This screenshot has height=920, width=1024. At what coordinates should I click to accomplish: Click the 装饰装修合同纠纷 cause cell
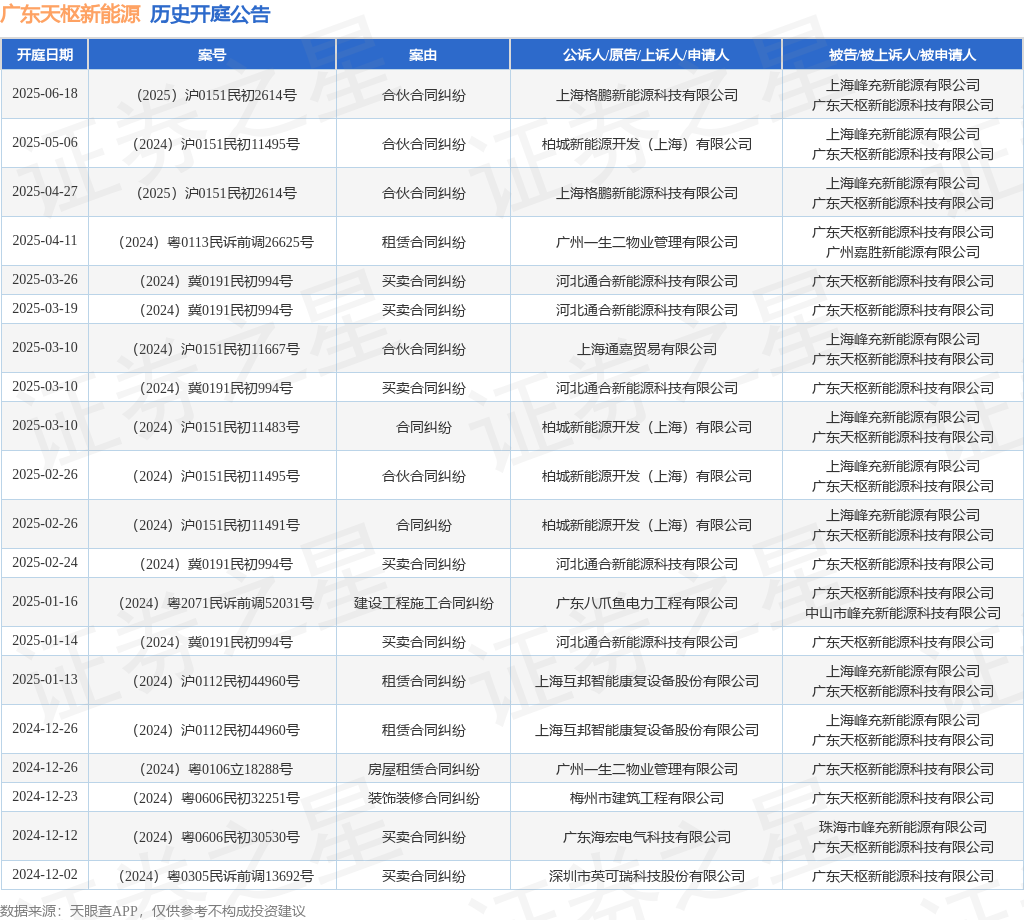point(423,798)
